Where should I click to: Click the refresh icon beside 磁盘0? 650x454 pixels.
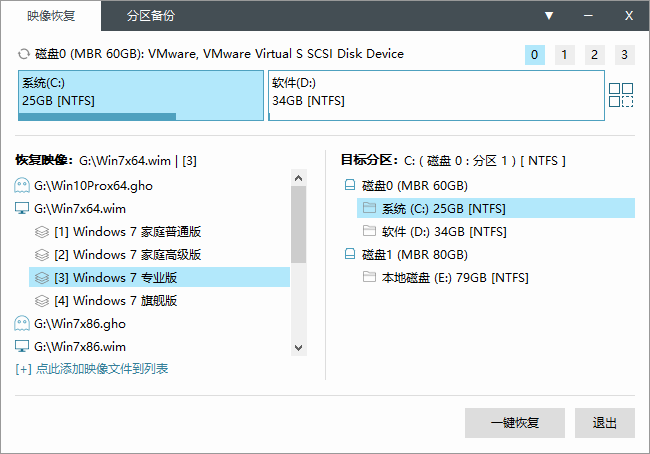[24, 54]
